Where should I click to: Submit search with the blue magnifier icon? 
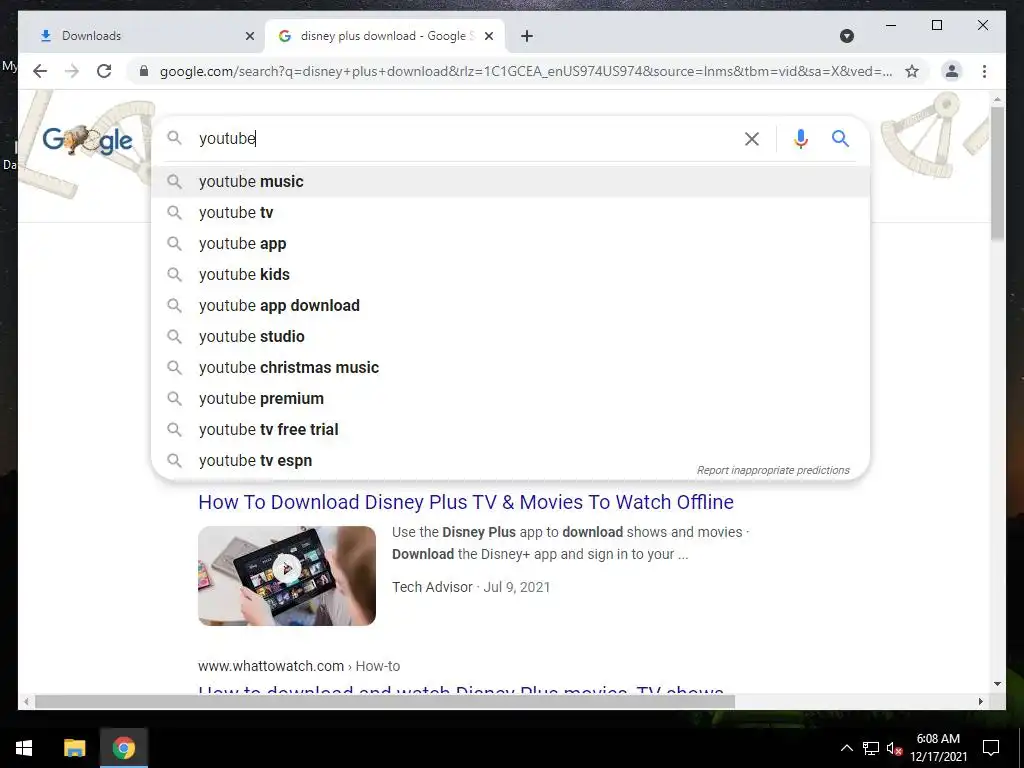click(x=840, y=138)
